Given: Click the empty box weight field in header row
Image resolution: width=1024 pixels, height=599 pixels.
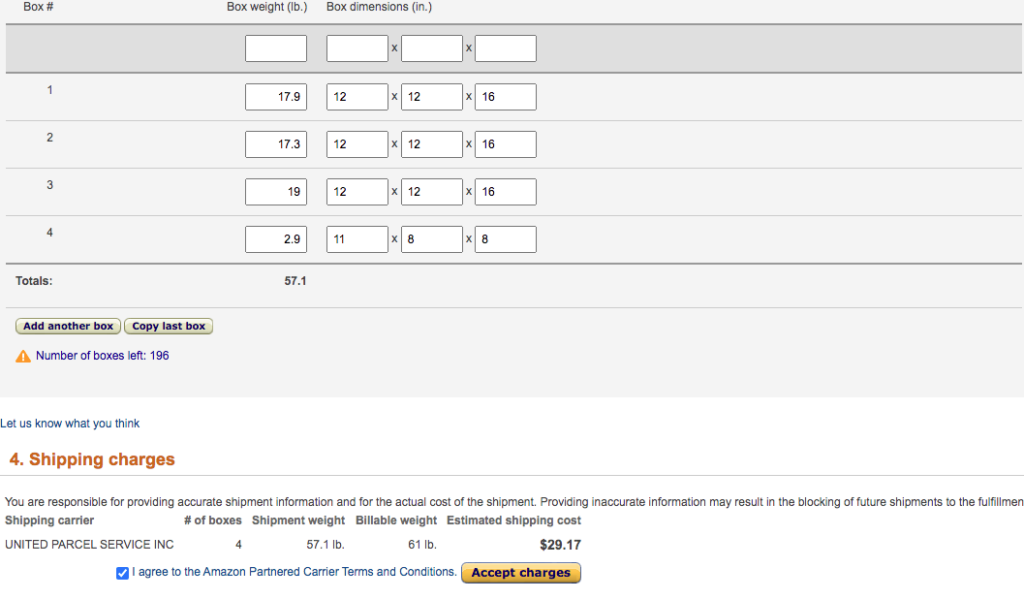Looking at the screenshot, I should pyautogui.click(x=276, y=48).
